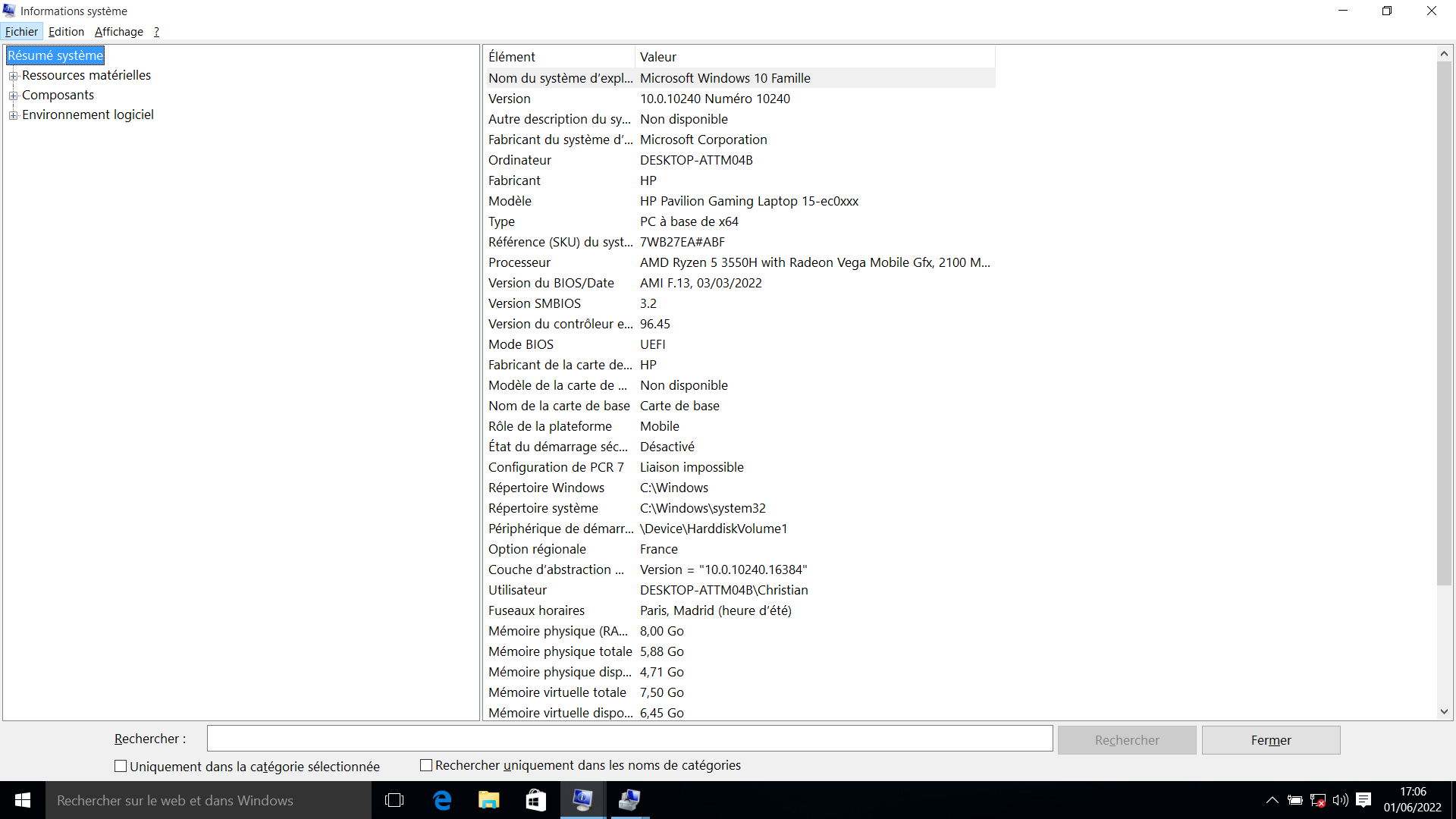This screenshot has width=1456, height=819.
Task: Select the Répertoire Windows row
Action: click(740, 488)
